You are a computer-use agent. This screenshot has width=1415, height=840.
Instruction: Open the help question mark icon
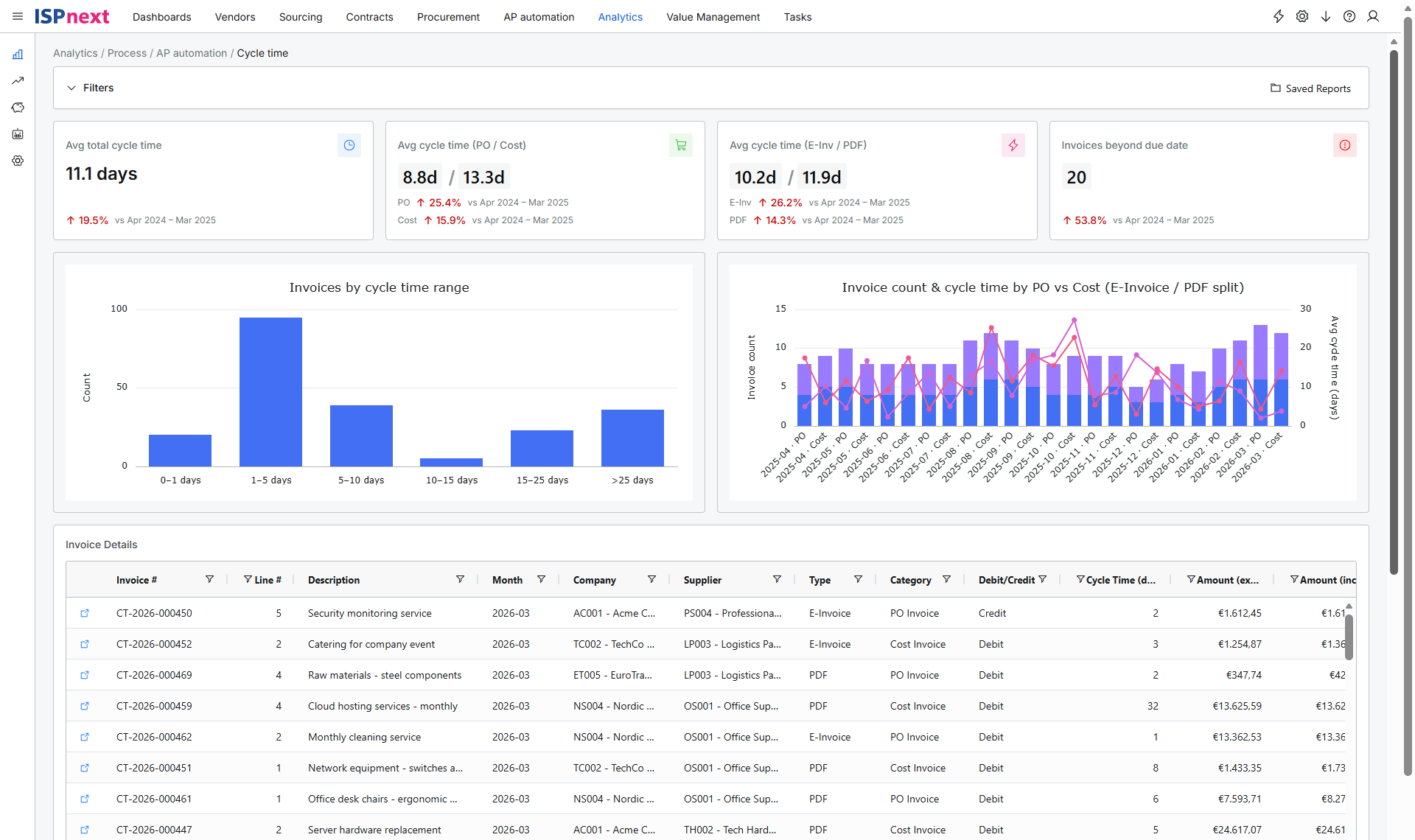[x=1349, y=16]
